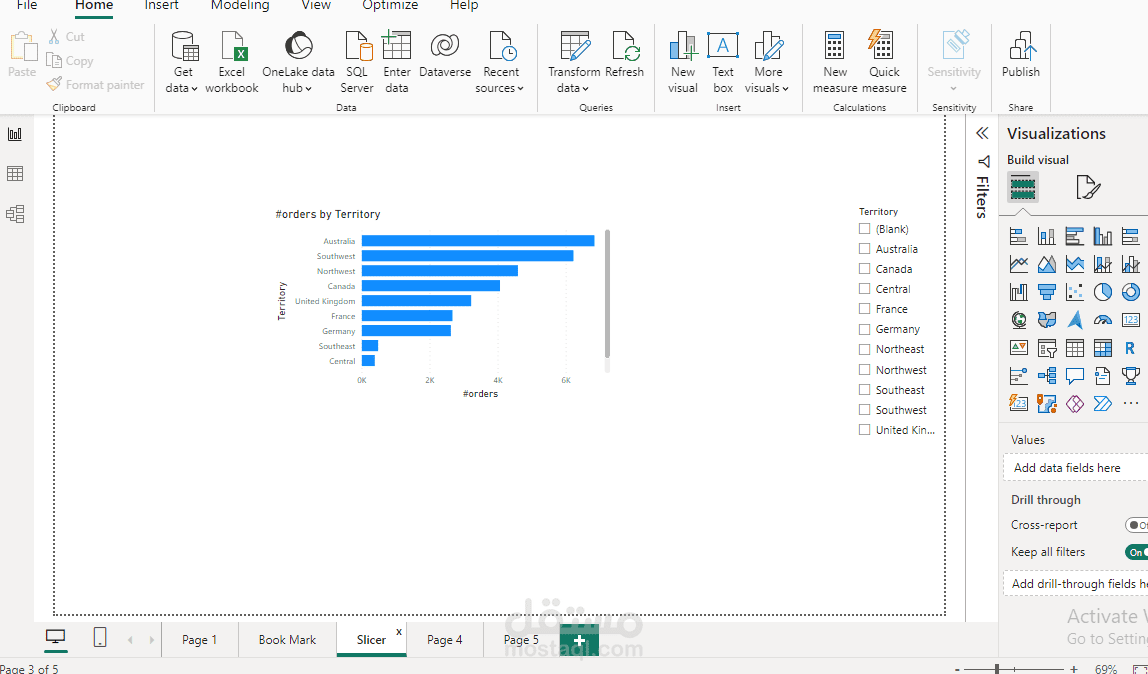Check the Germany slicer checkbox
This screenshot has width=1148, height=674.
[865, 329]
